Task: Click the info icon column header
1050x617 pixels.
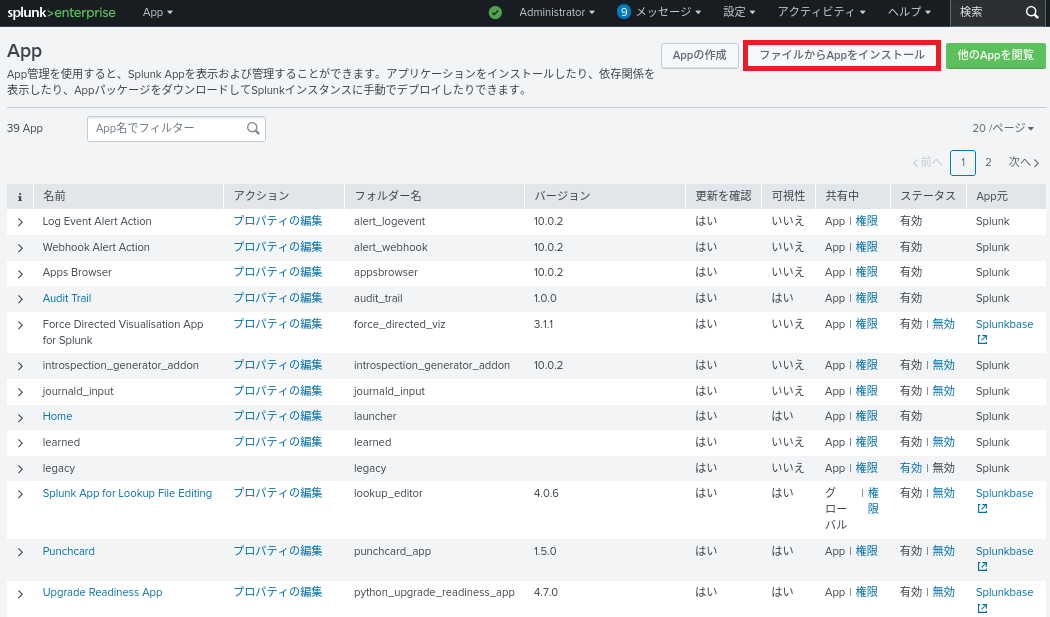Action: (20, 196)
